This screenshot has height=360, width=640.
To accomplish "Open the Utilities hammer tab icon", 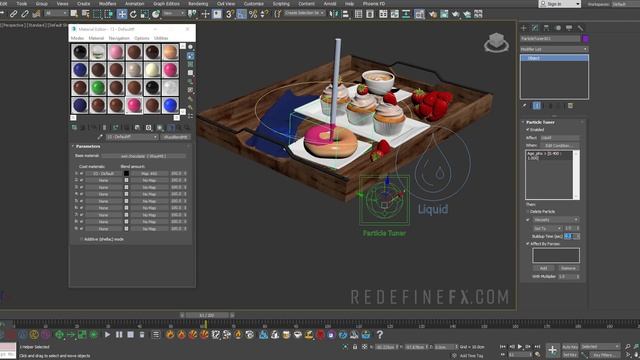I will coord(580,28).
